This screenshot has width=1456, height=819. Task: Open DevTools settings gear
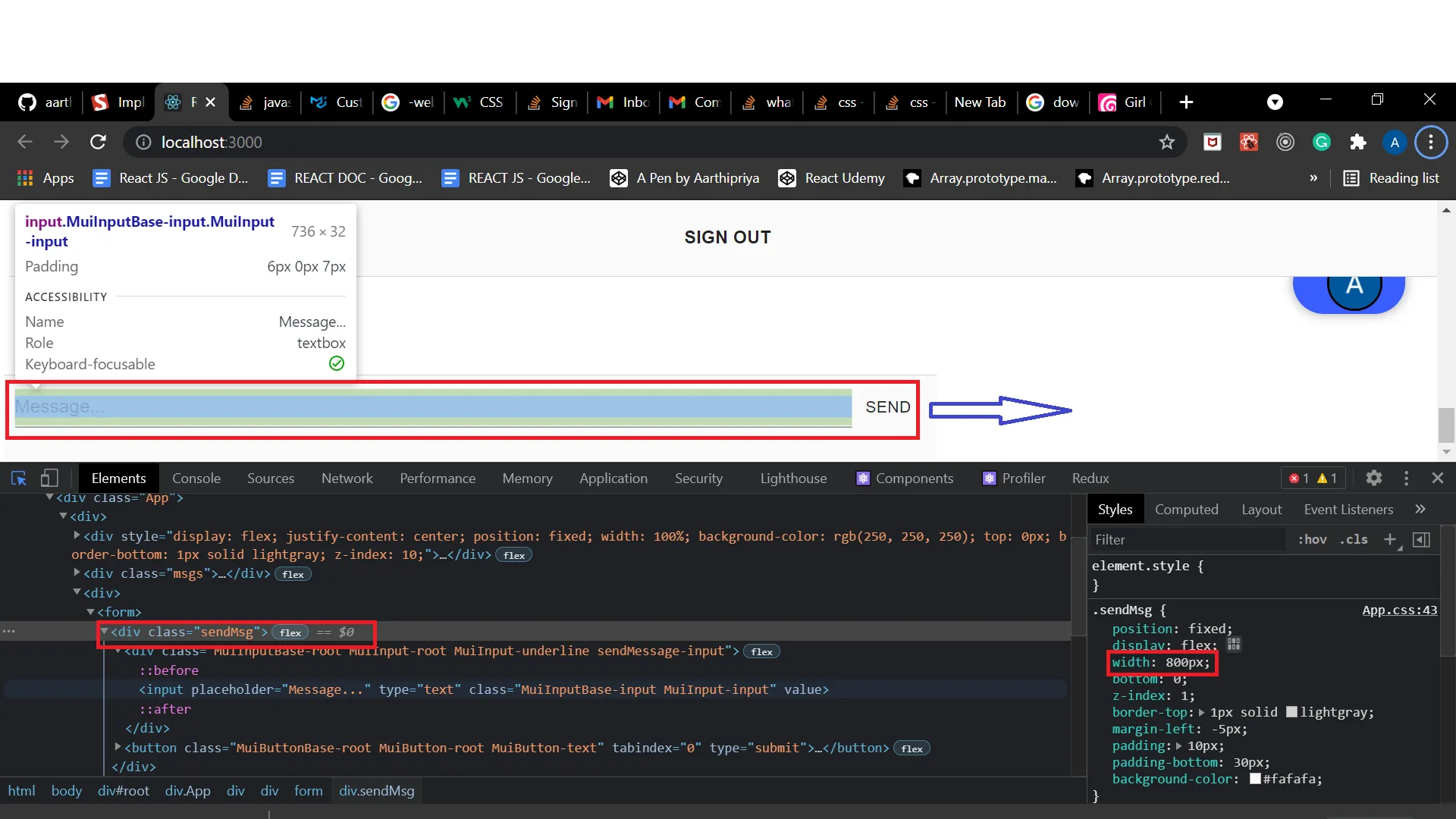pos(1373,479)
